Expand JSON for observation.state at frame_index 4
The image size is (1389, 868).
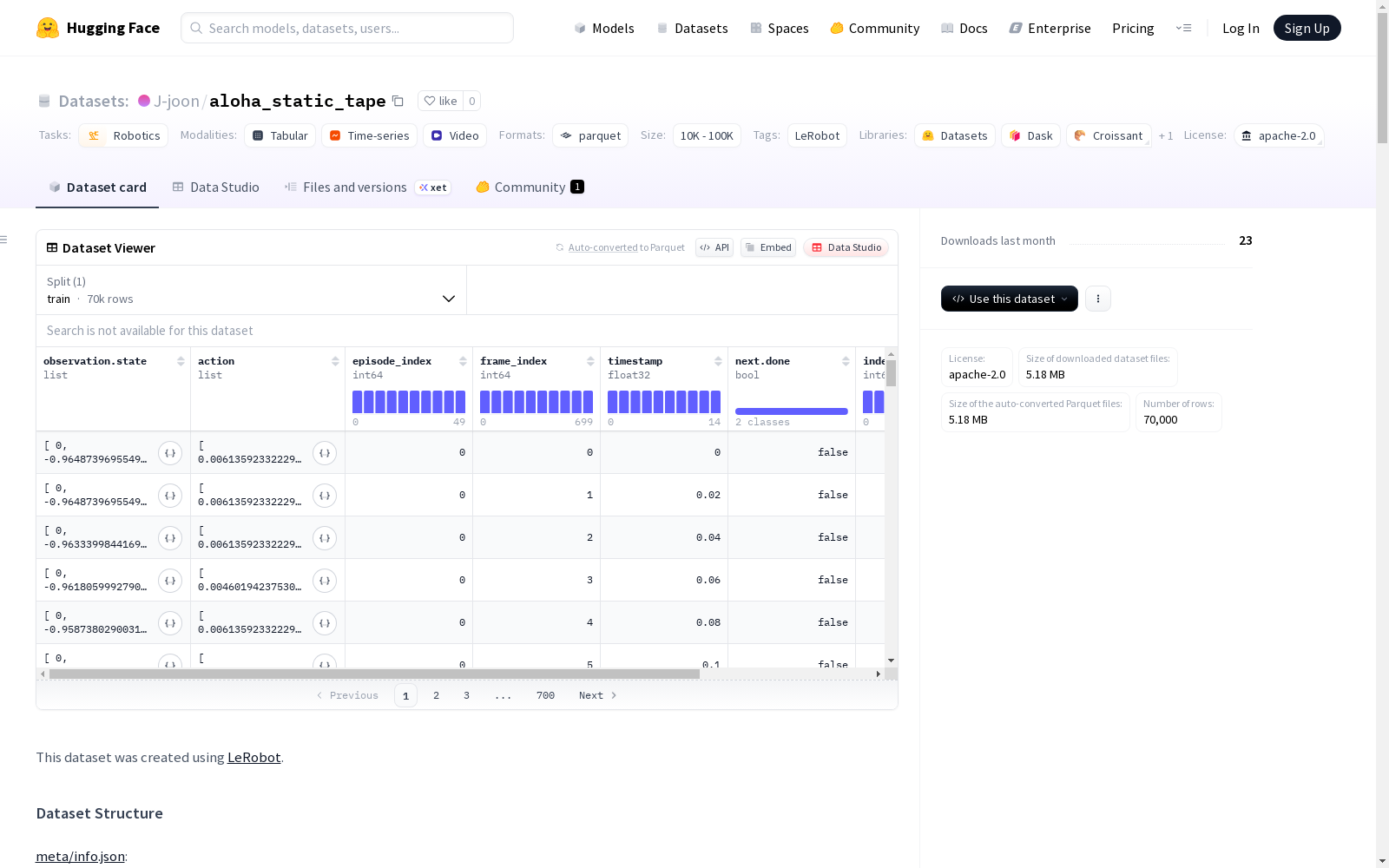point(170,623)
